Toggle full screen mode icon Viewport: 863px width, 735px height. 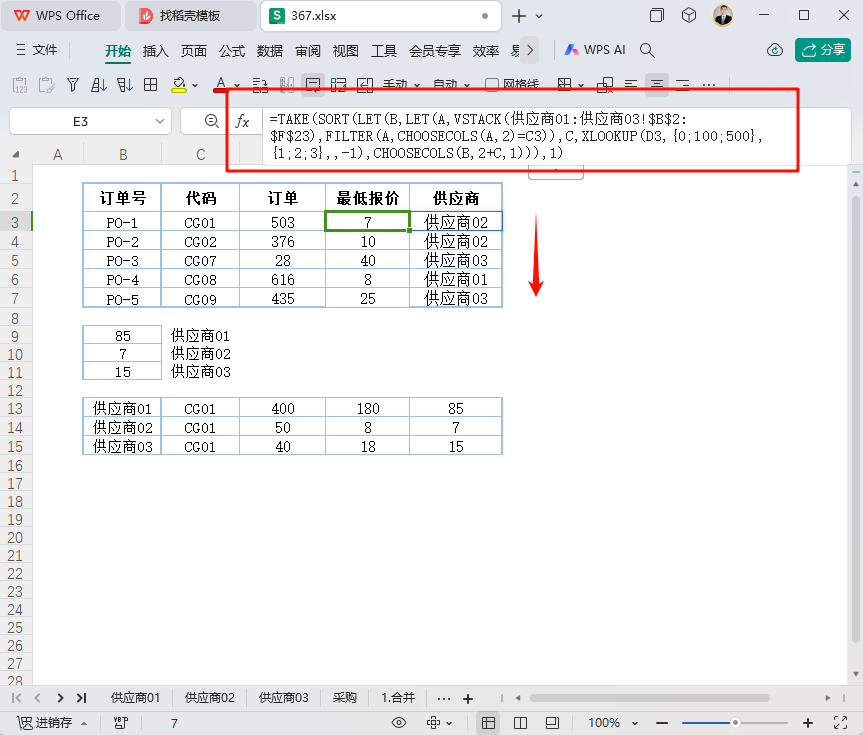[x=840, y=723]
